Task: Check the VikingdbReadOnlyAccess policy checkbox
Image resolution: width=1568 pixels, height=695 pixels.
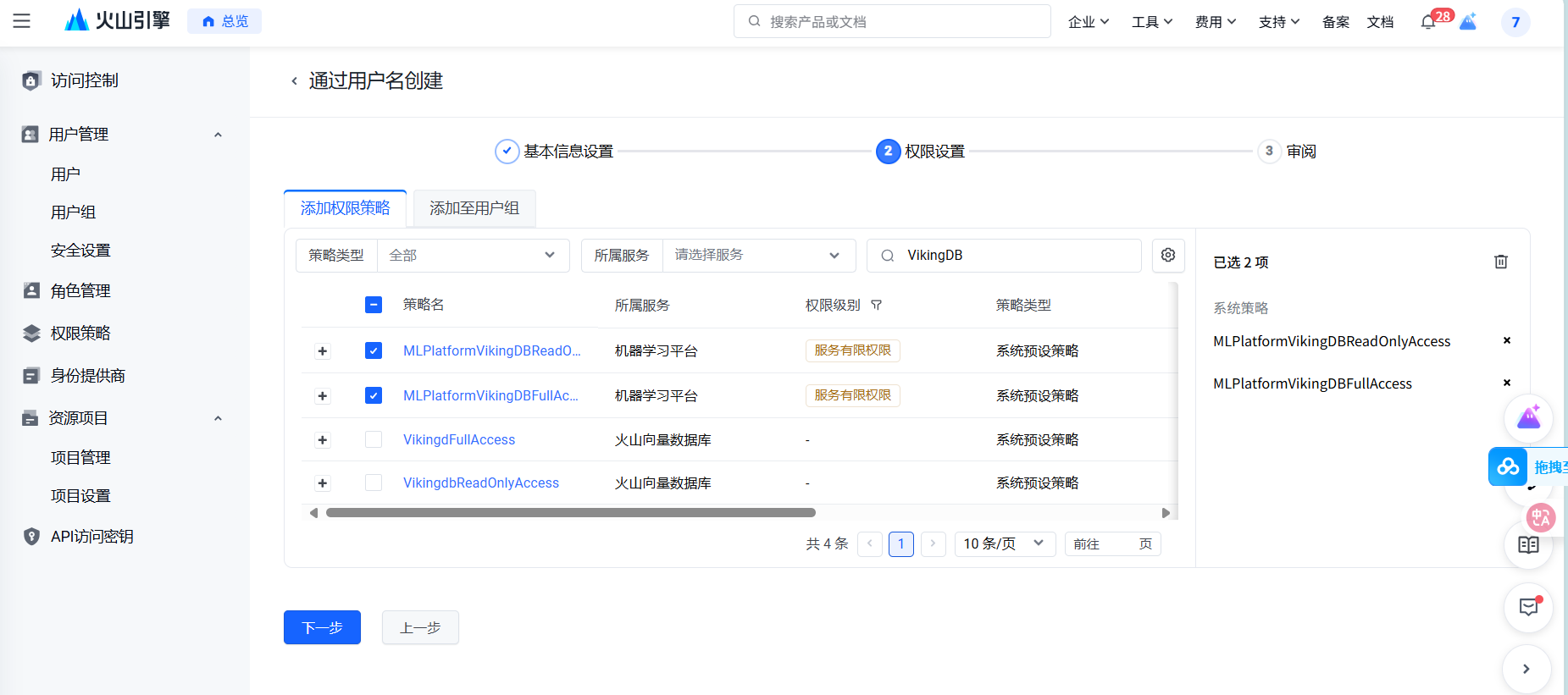Action: click(x=374, y=483)
